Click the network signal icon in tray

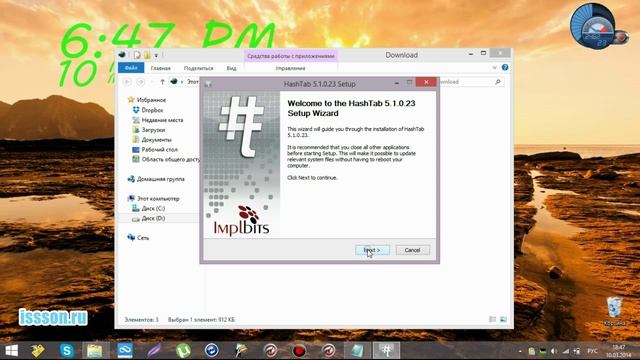(565, 351)
